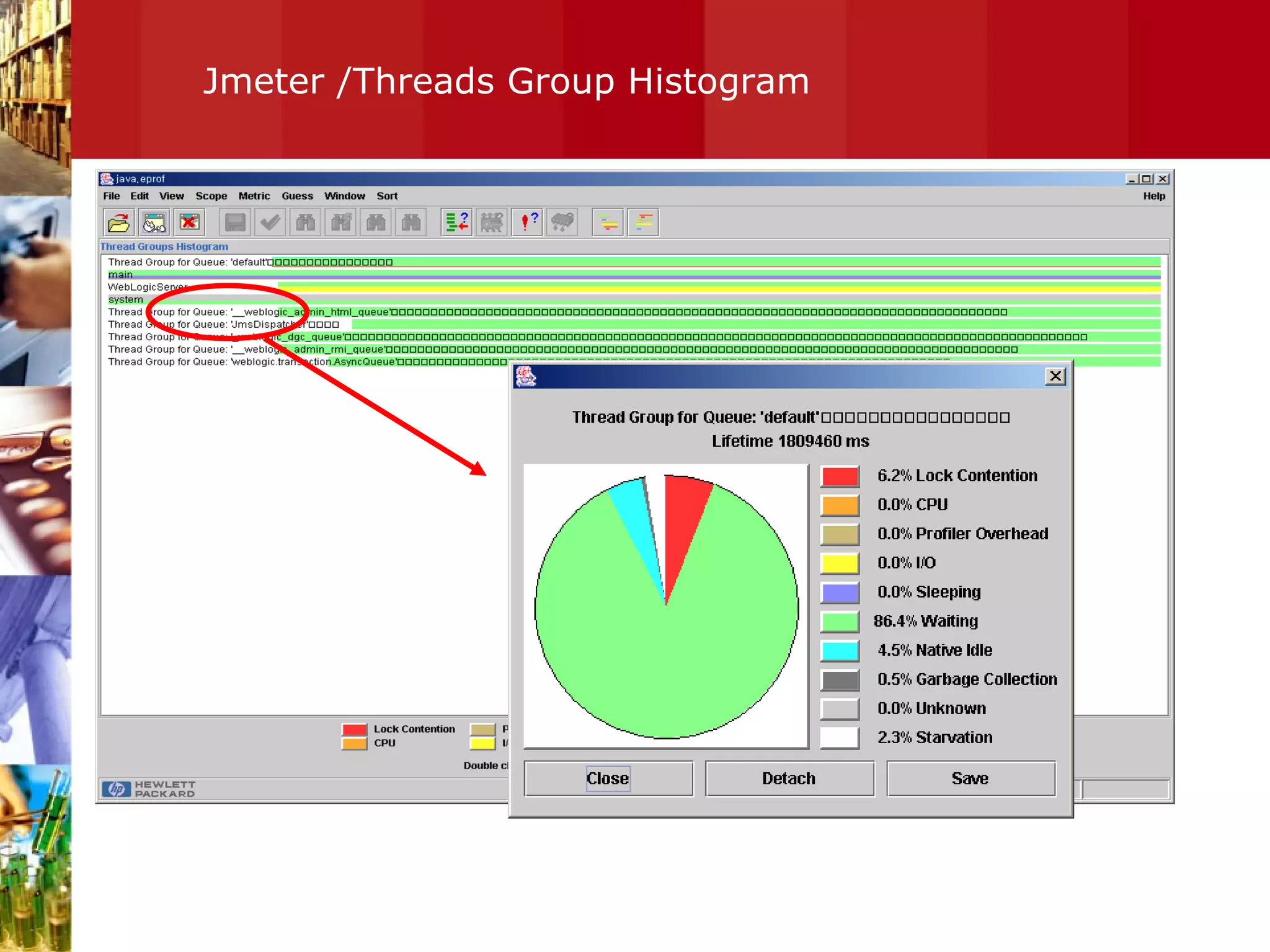The width and height of the screenshot is (1270, 952).
Task: Open the Guess menu
Action: coord(298,196)
